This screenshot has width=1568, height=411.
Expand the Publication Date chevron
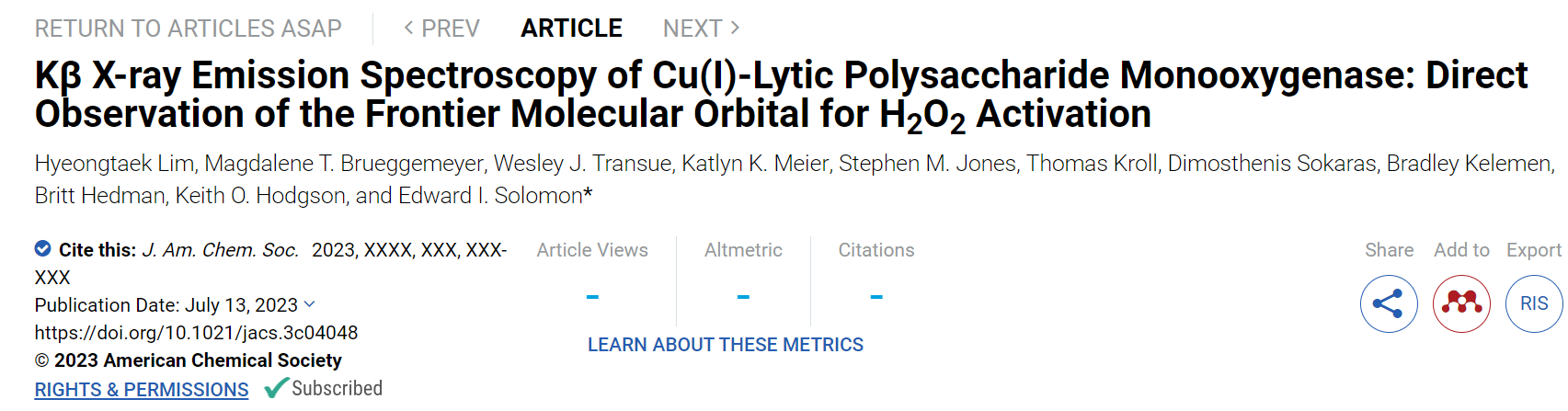tap(309, 304)
